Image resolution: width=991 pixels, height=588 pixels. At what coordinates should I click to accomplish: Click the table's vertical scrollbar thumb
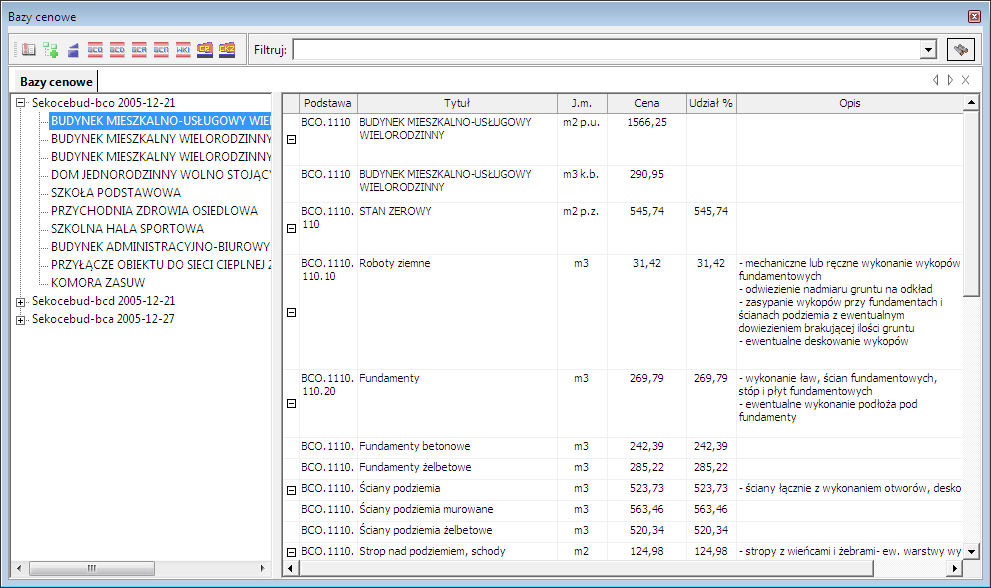[971, 203]
